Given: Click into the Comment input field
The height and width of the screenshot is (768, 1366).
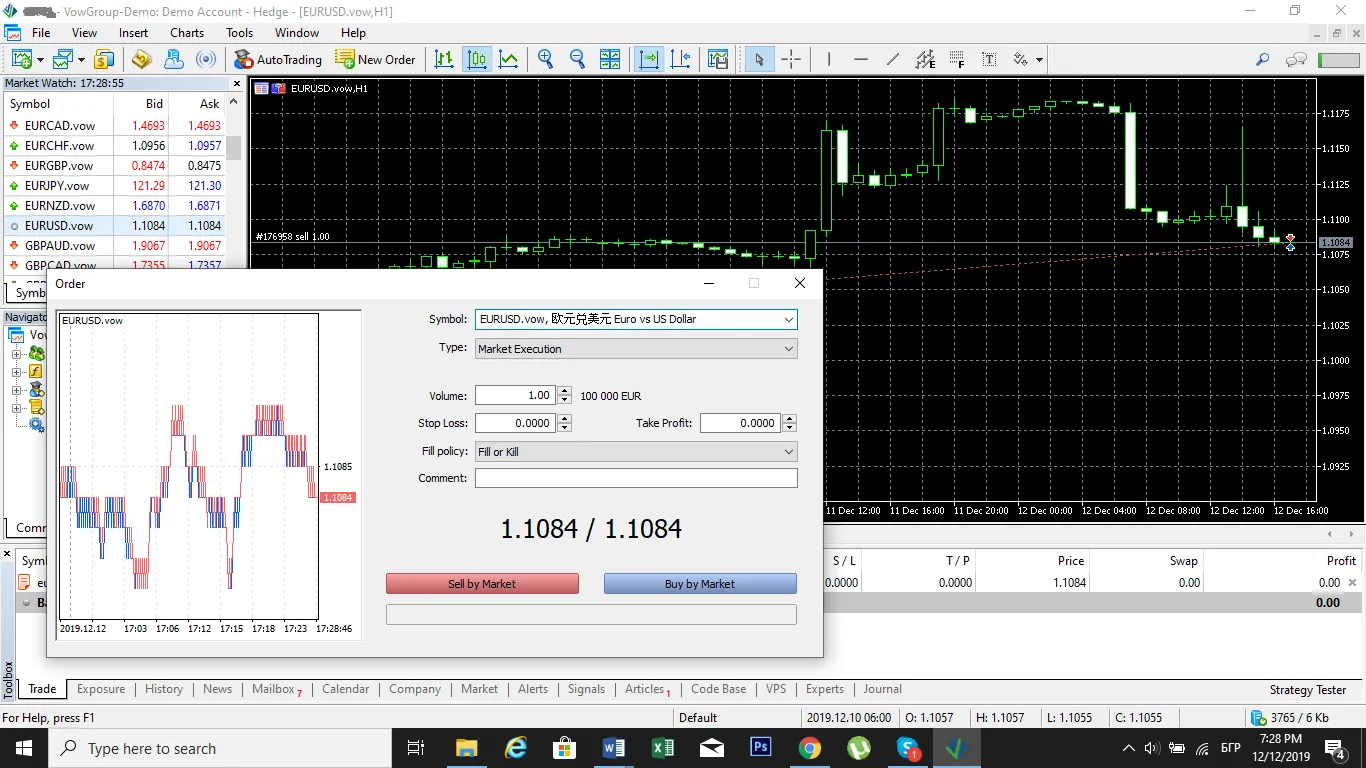Looking at the screenshot, I should 636,478.
